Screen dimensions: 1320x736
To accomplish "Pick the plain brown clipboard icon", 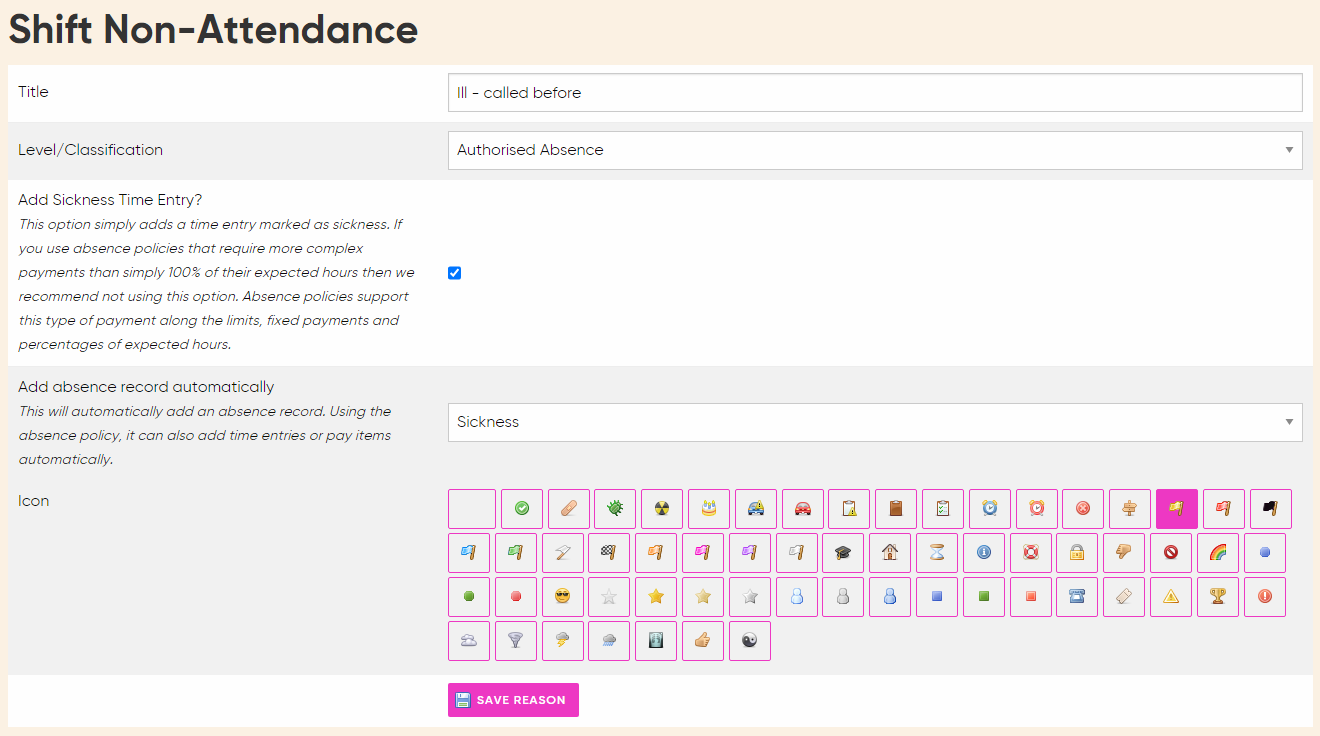I will (896, 509).
